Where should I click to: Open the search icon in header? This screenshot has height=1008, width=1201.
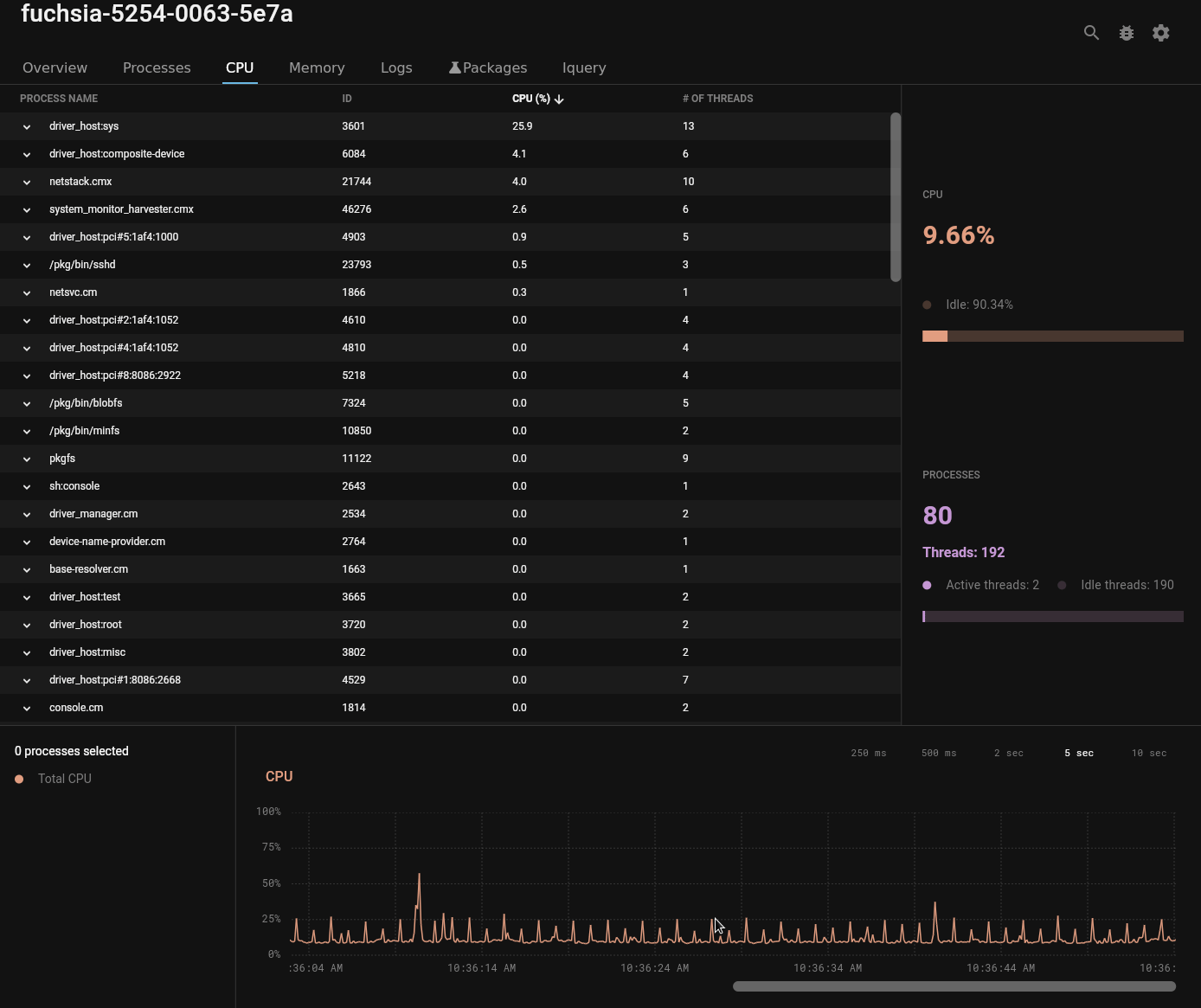[1092, 33]
